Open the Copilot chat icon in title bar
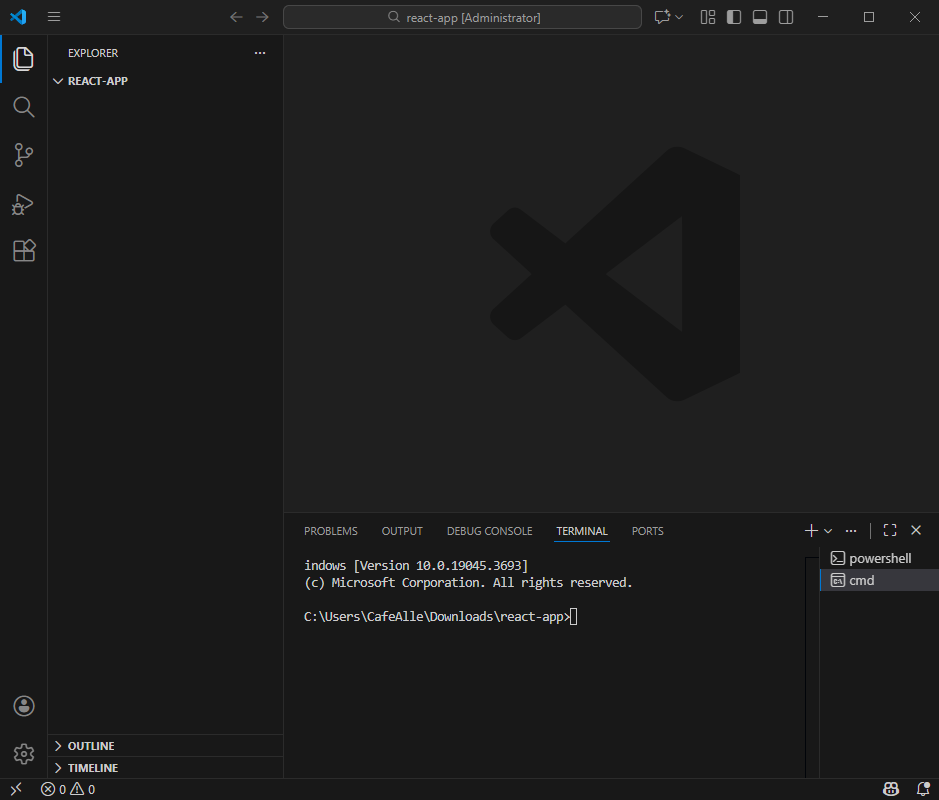This screenshot has height=800, width=939. (662, 17)
